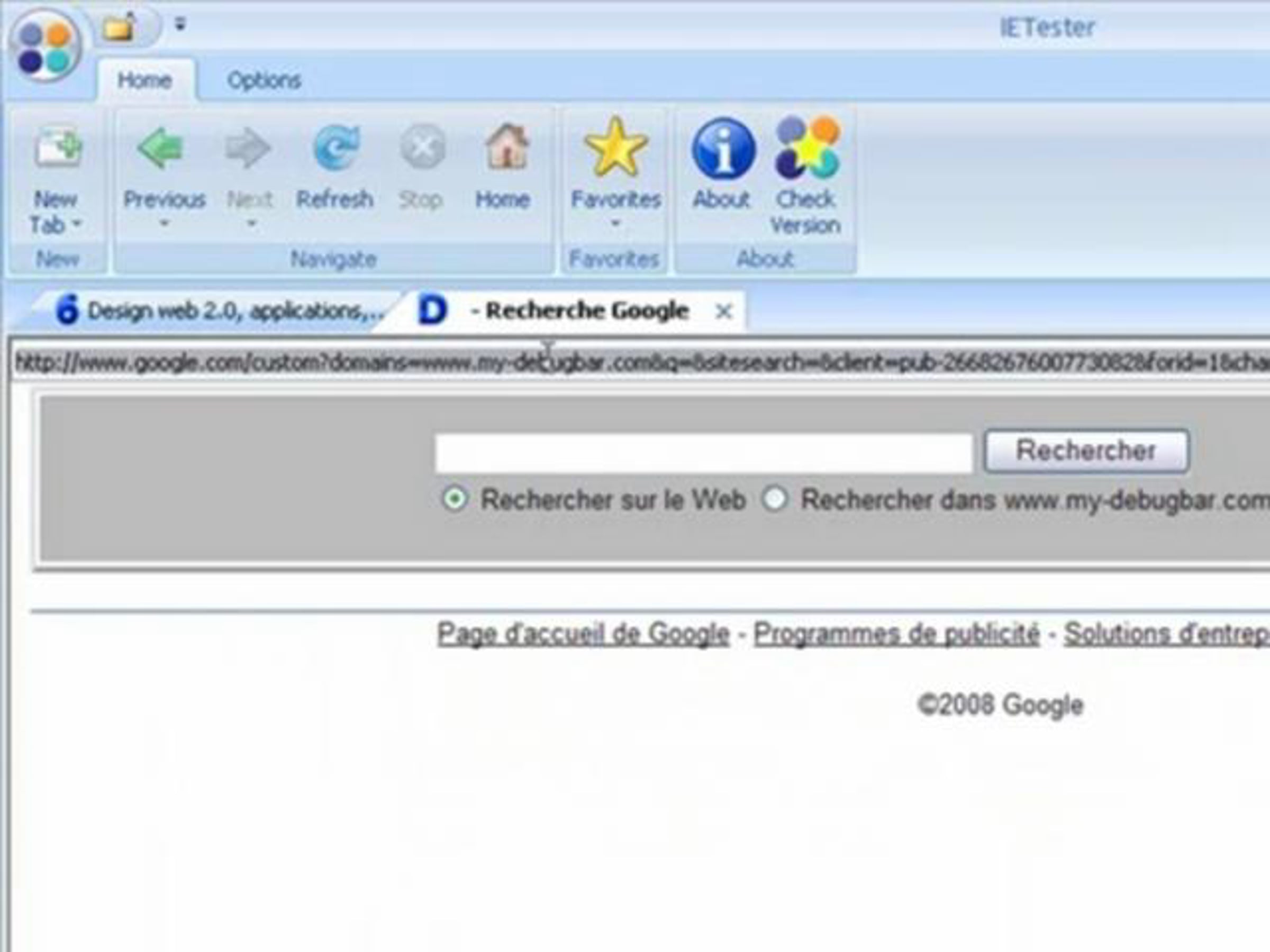The height and width of the screenshot is (952, 1270).
Task: Click the Google search text field
Action: [x=704, y=453]
